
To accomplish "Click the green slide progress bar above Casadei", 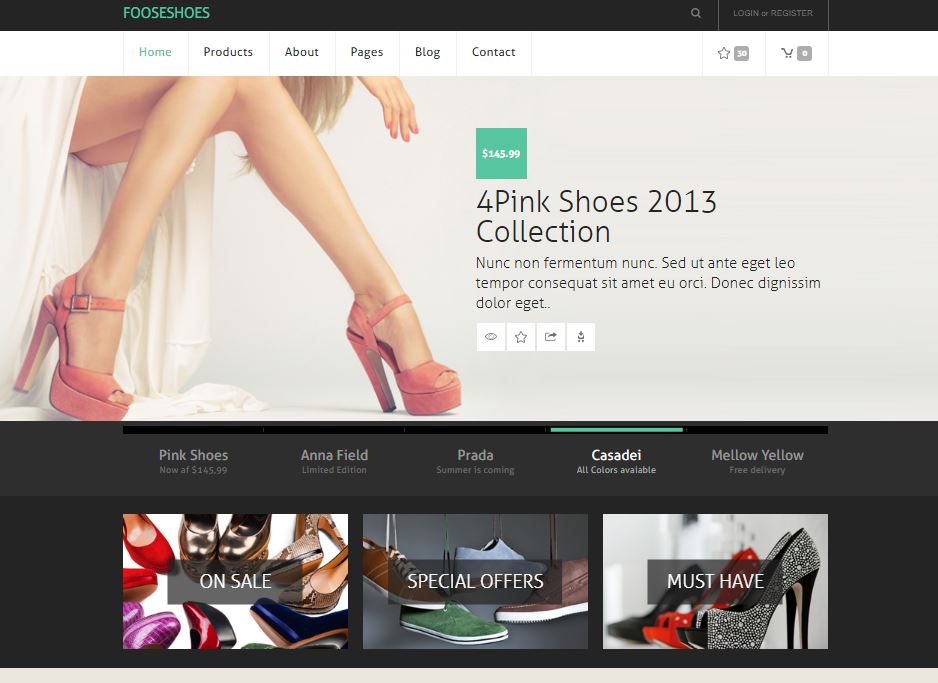I will pos(616,429).
